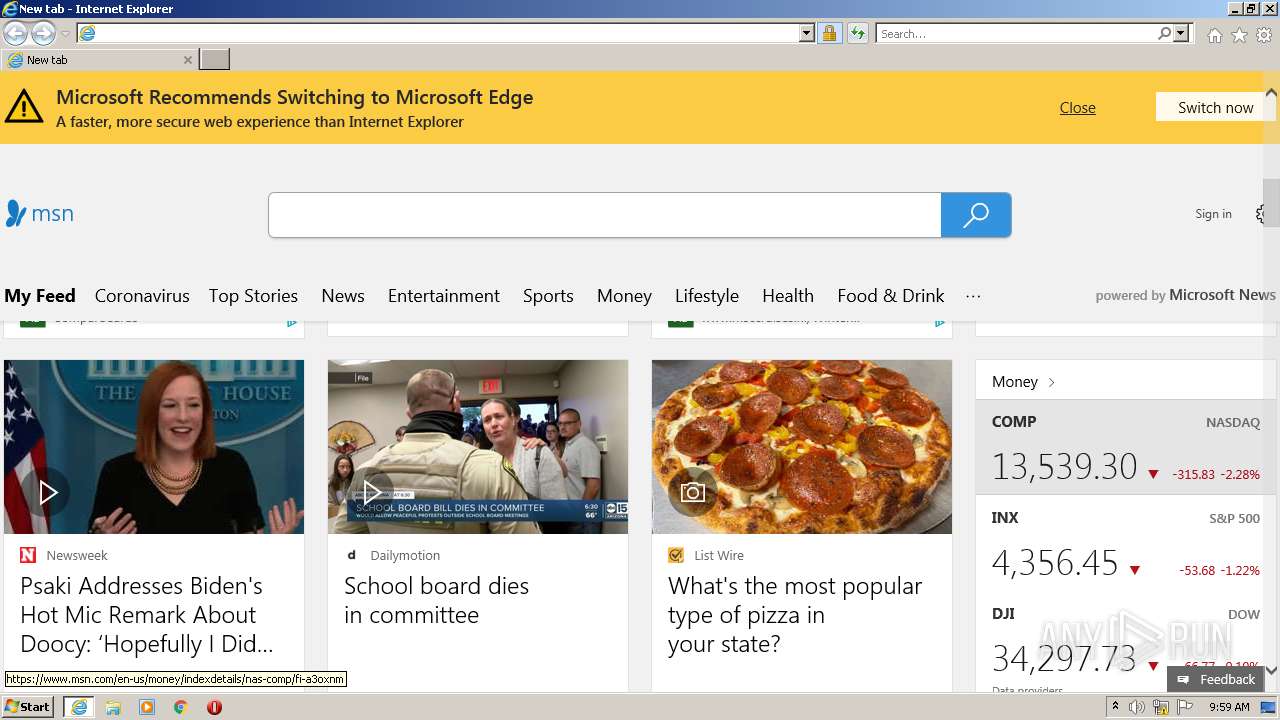This screenshot has width=1280, height=720.
Task: Open the Lifestyle category
Action: (x=707, y=296)
